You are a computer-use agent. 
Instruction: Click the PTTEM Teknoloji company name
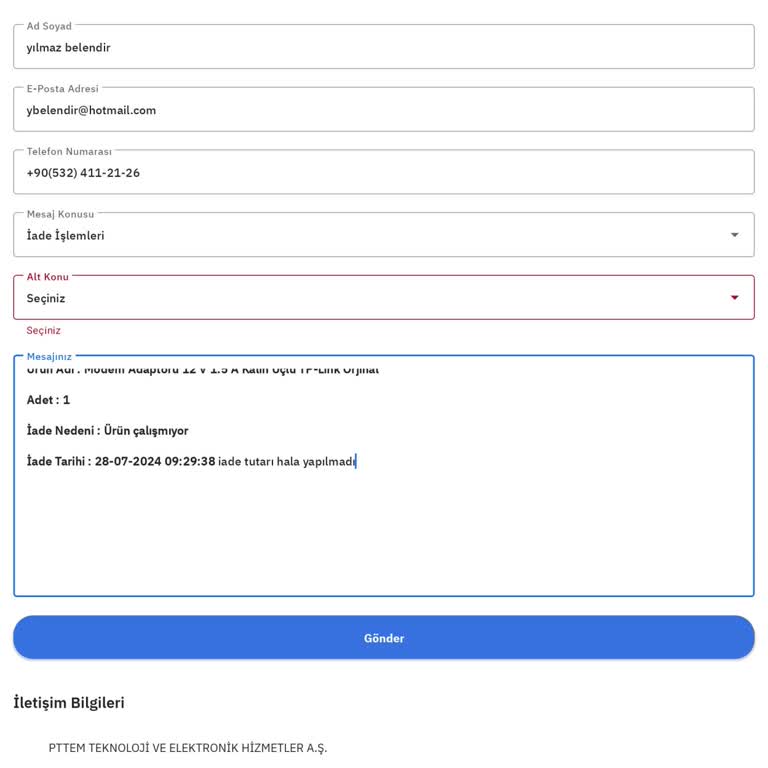point(188,748)
